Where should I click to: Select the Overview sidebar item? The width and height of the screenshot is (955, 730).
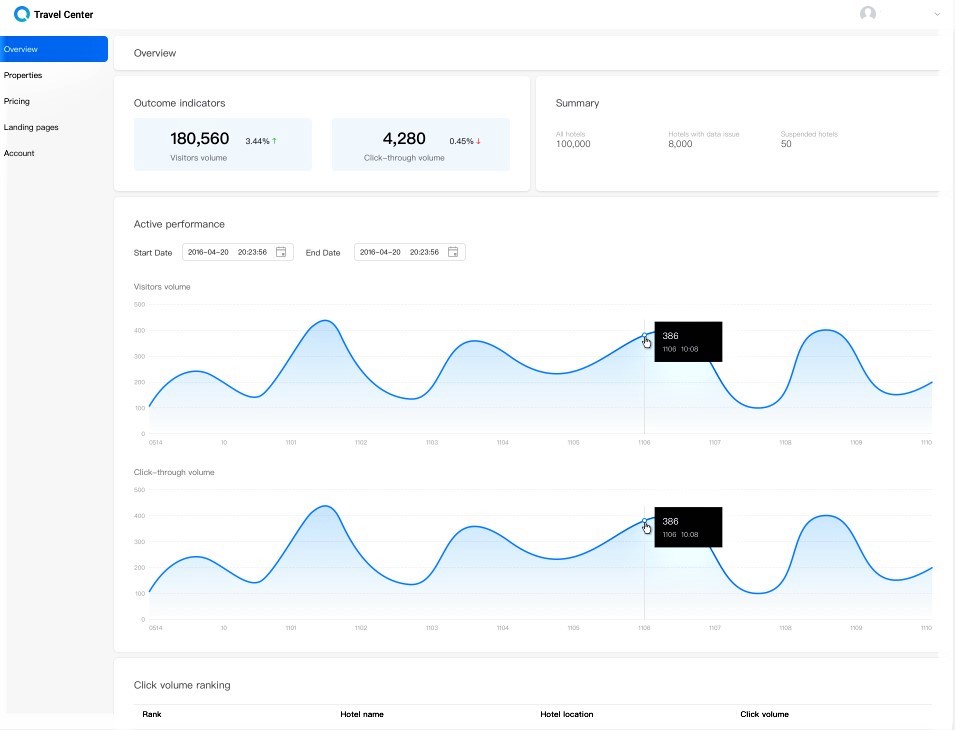[x=54, y=49]
